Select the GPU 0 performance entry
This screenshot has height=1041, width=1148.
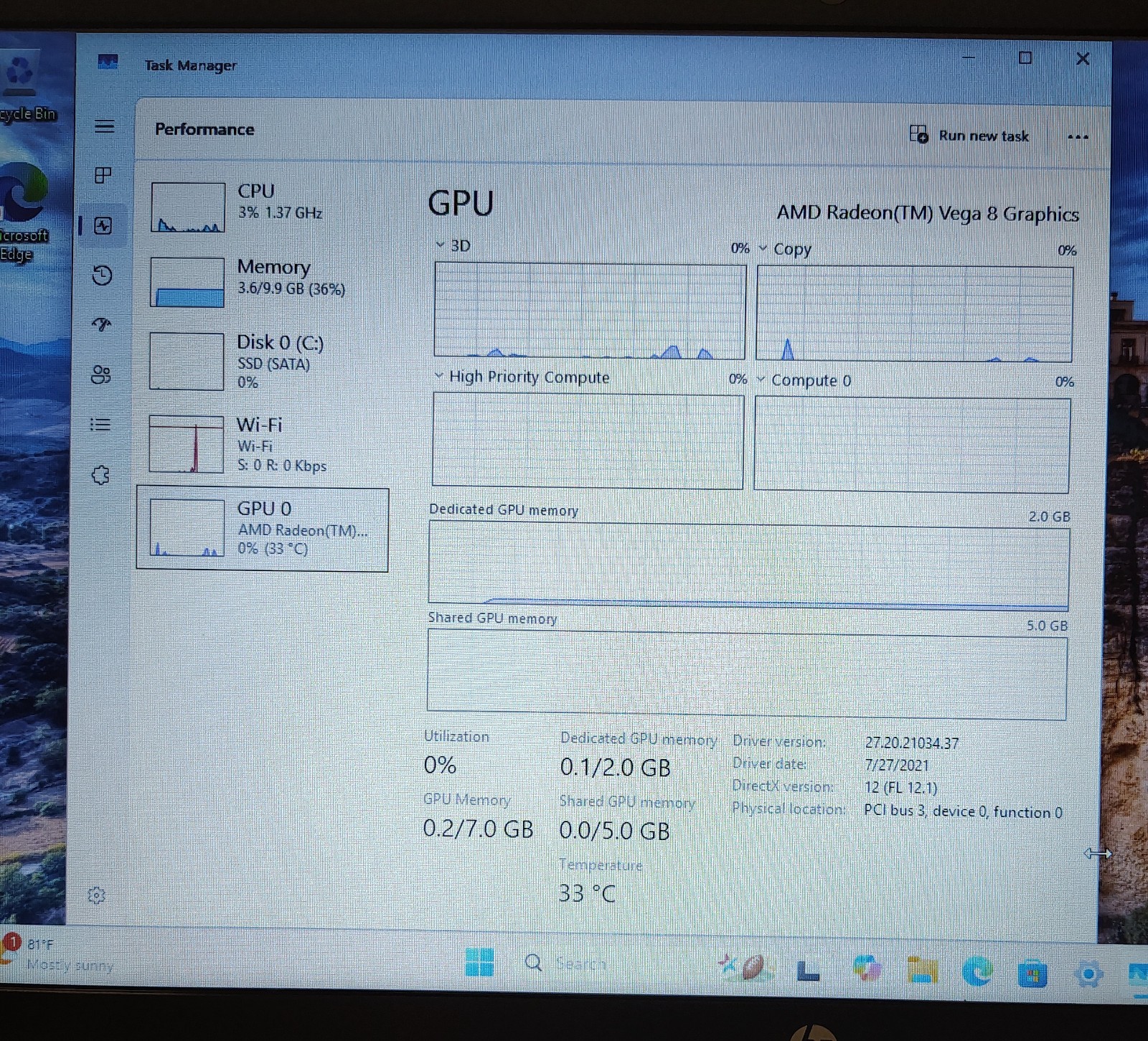click(263, 529)
